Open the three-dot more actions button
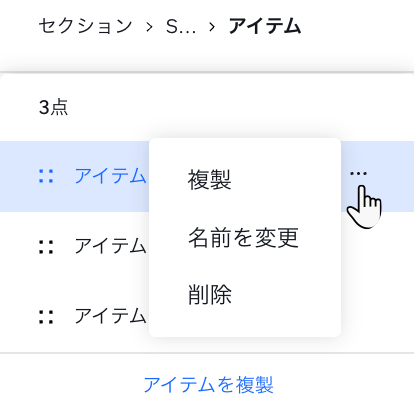Viewport: 414px width, 412px height. [358, 173]
